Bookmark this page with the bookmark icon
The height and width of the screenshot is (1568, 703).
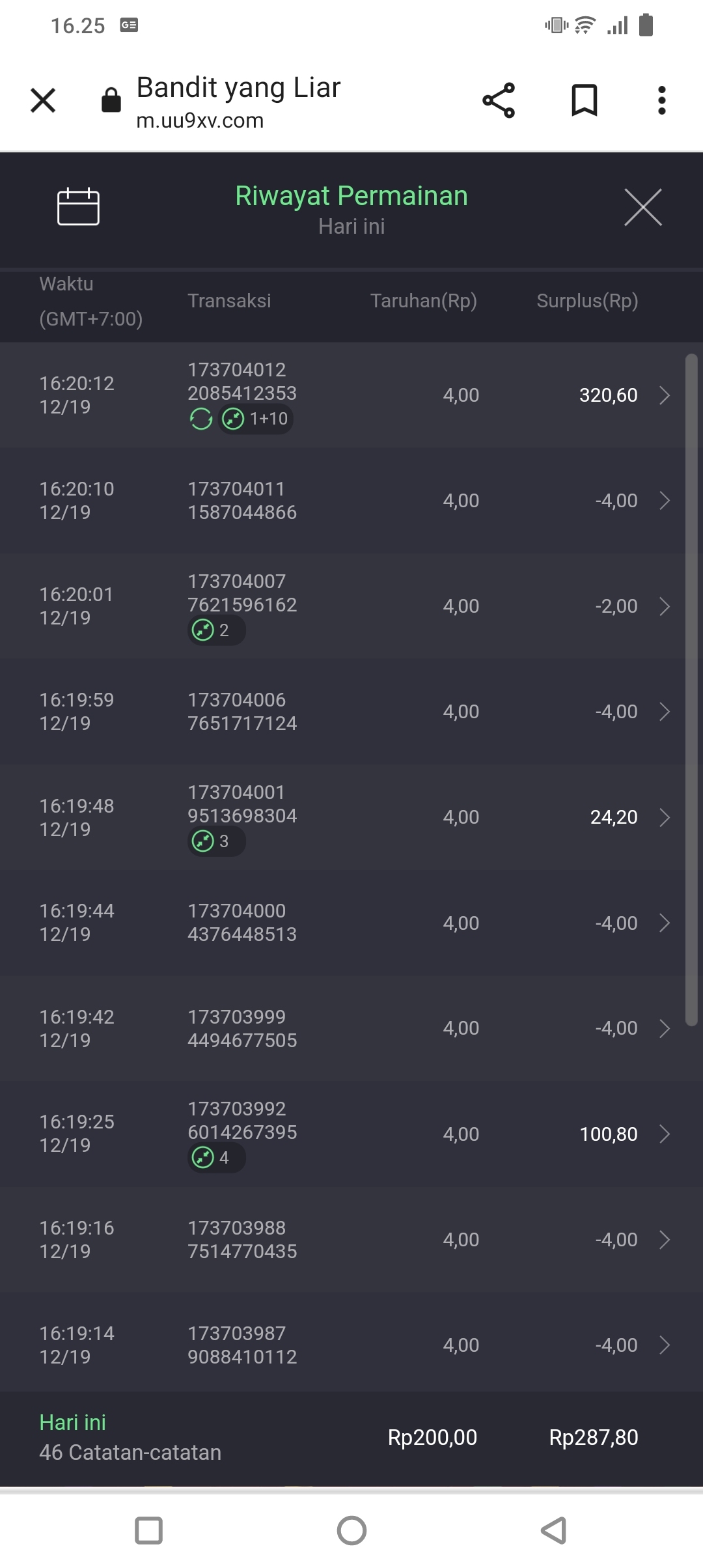coord(584,100)
